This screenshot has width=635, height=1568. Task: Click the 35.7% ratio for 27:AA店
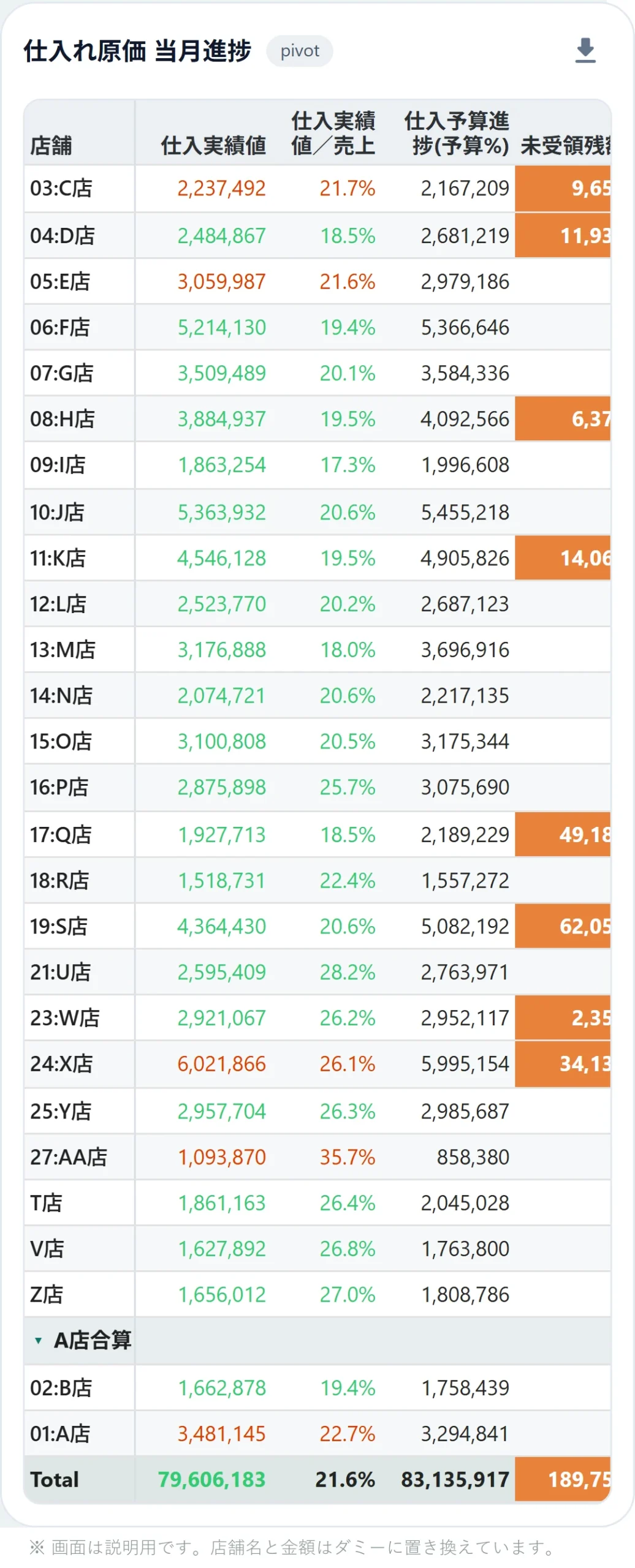pyautogui.click(x=348, y=1156)
